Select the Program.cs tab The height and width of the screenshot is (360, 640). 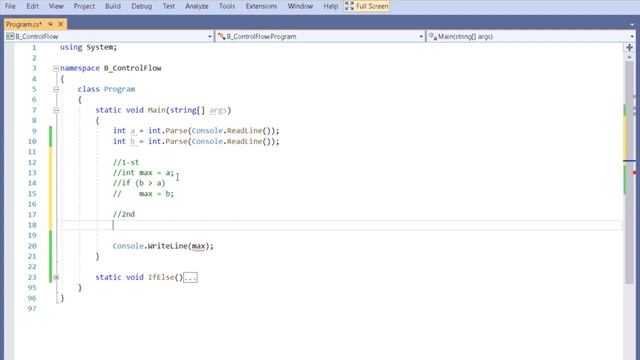tap(24, 24)
